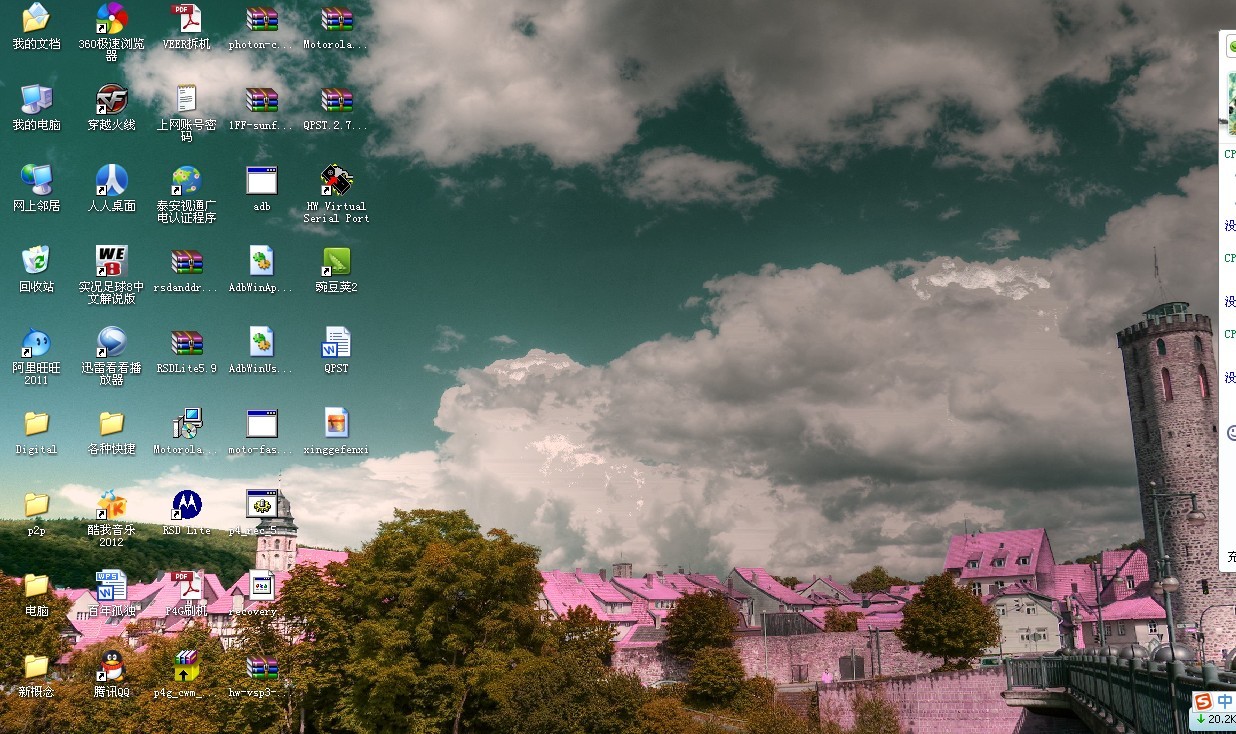Select the recovery... file icon
1236x734 pixels.
(x=261, y=584)
